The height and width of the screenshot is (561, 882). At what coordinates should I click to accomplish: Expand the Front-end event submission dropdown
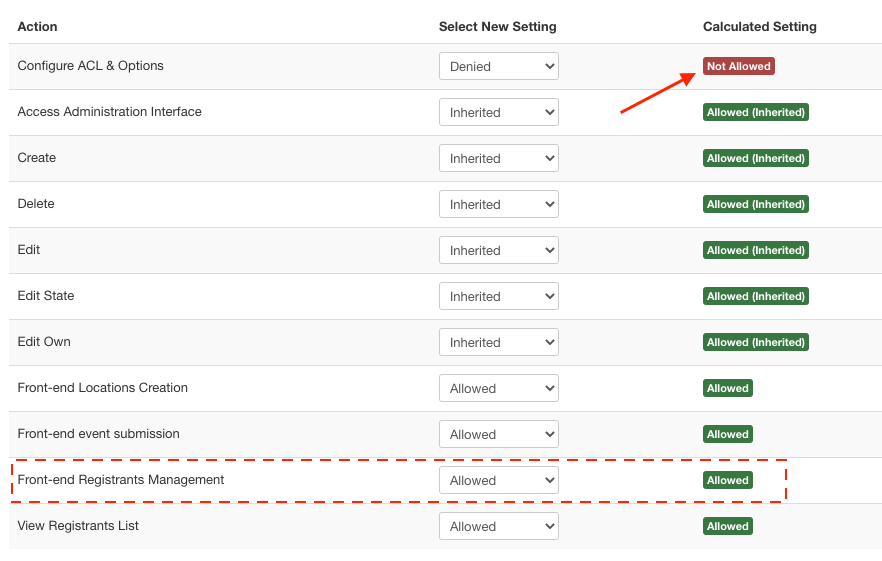[x=498, y=434]
